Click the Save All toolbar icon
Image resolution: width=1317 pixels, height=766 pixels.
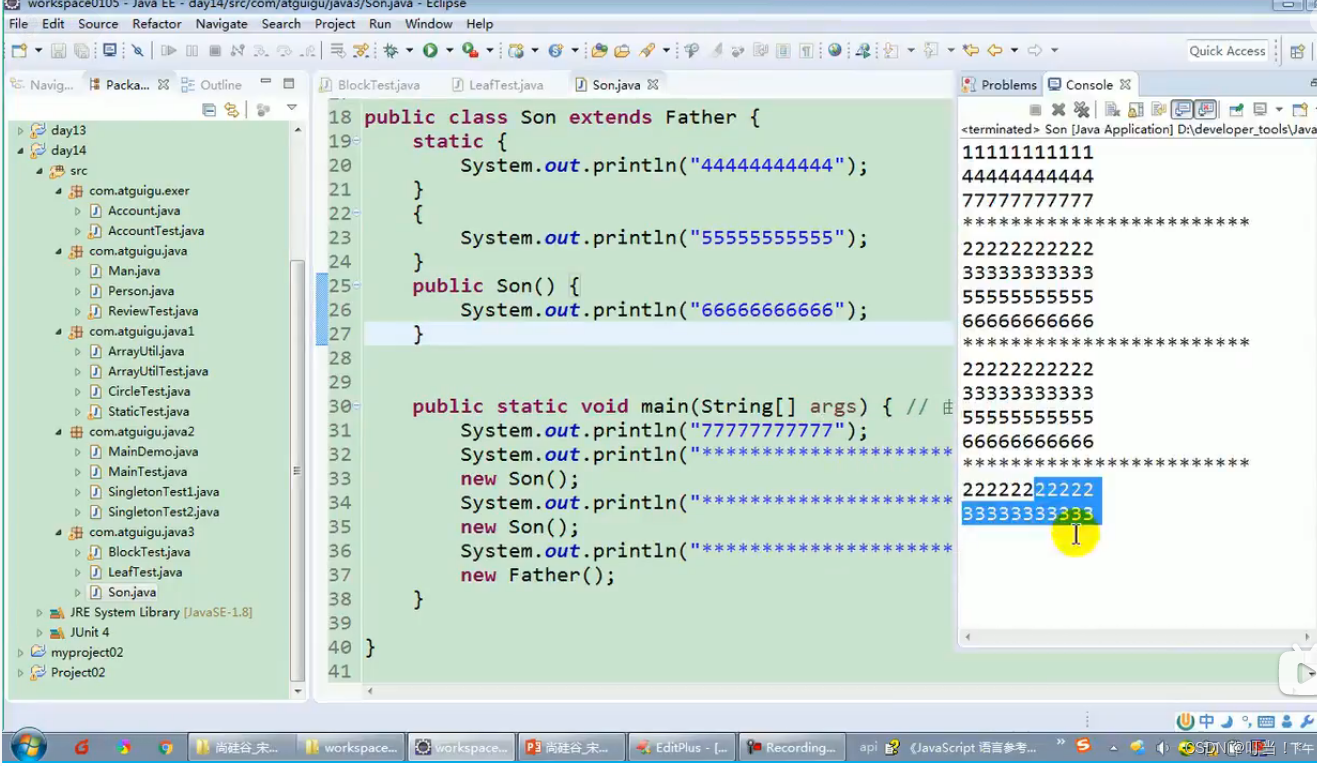tap(81, 51)
